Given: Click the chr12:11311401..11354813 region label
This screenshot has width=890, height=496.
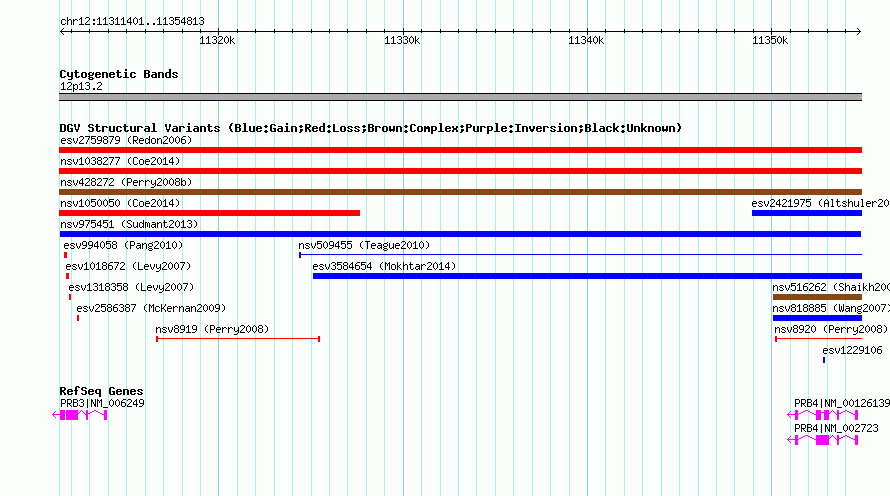Looking at the screenshot, I should tap(132, 22).
